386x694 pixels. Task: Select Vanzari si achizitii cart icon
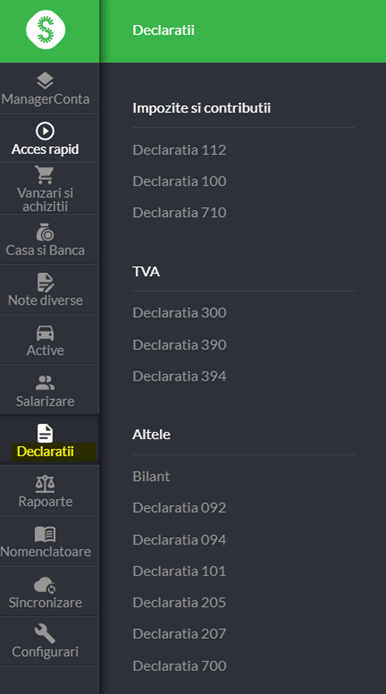(x=45, y=174)
